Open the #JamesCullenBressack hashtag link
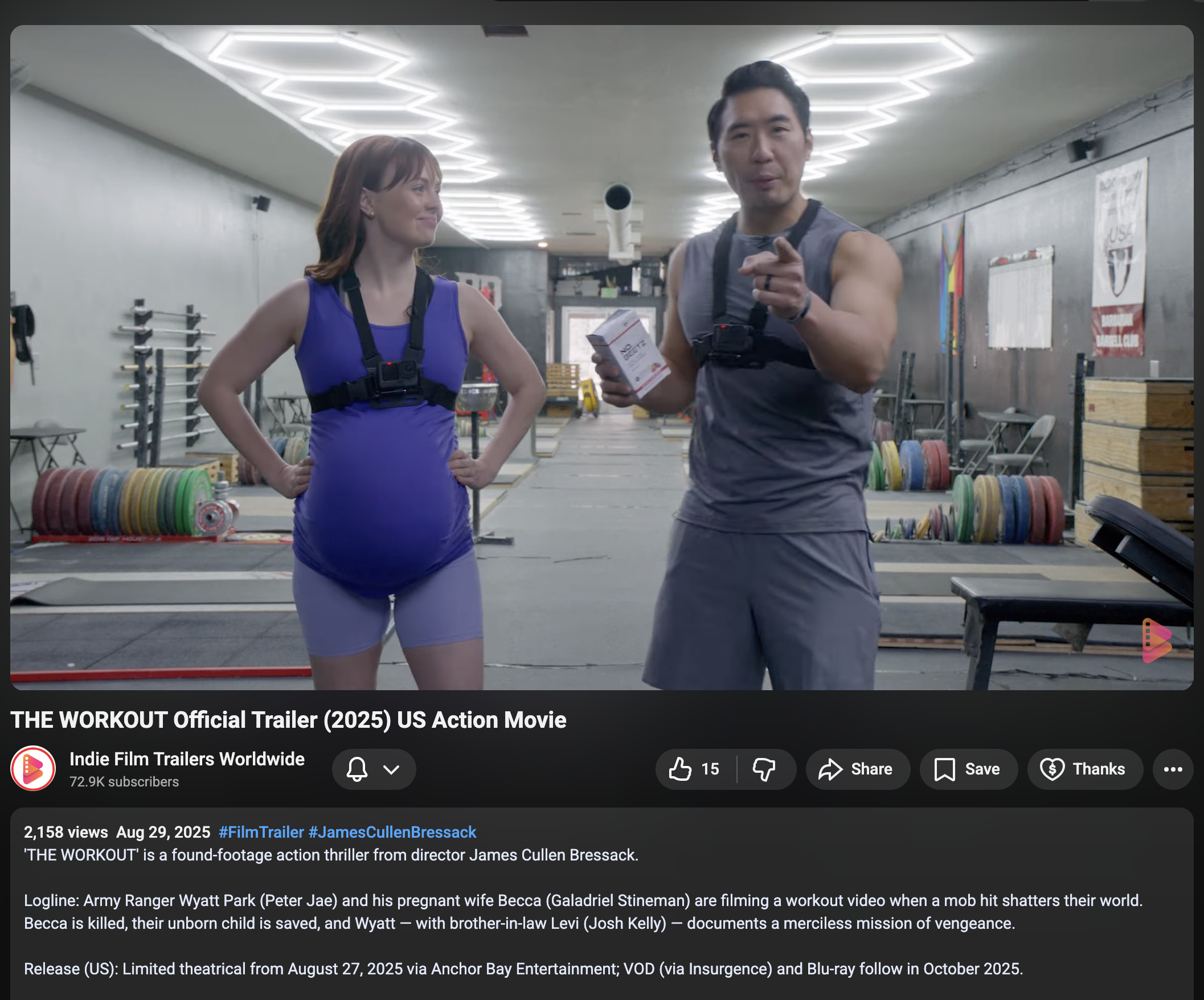 [x=392, y=832]
